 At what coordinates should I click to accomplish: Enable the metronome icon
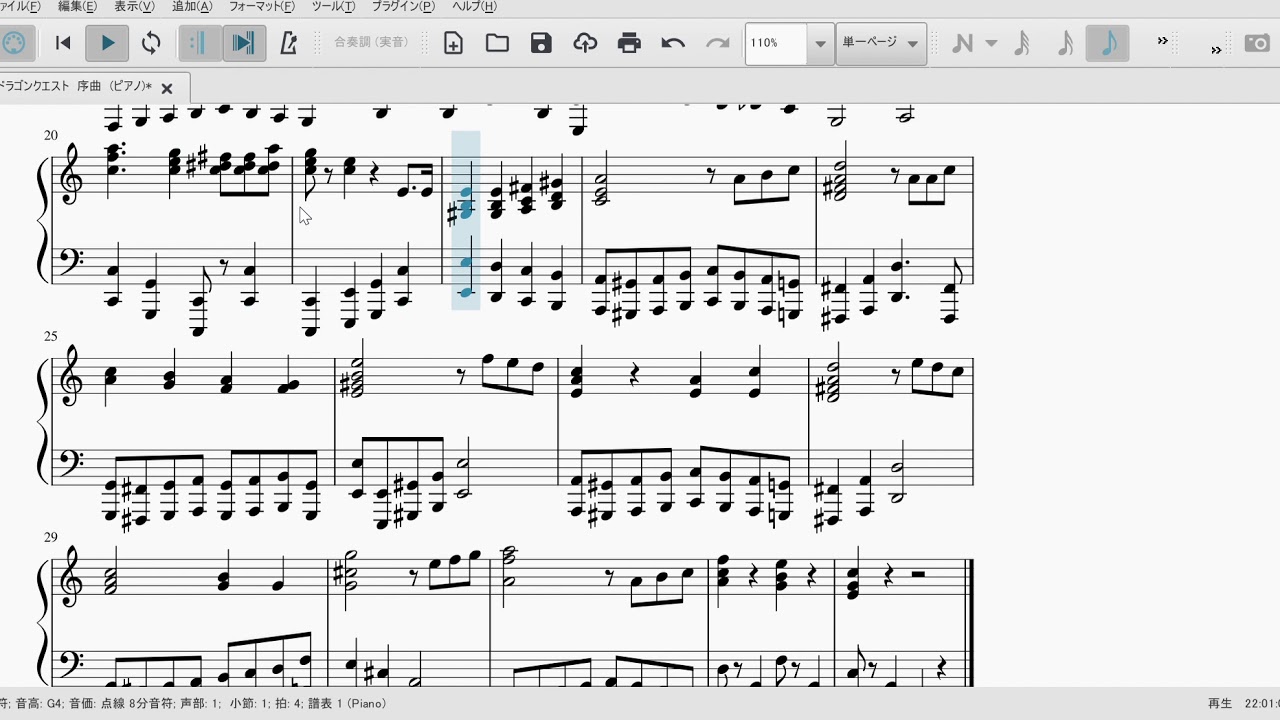point(288,43)
